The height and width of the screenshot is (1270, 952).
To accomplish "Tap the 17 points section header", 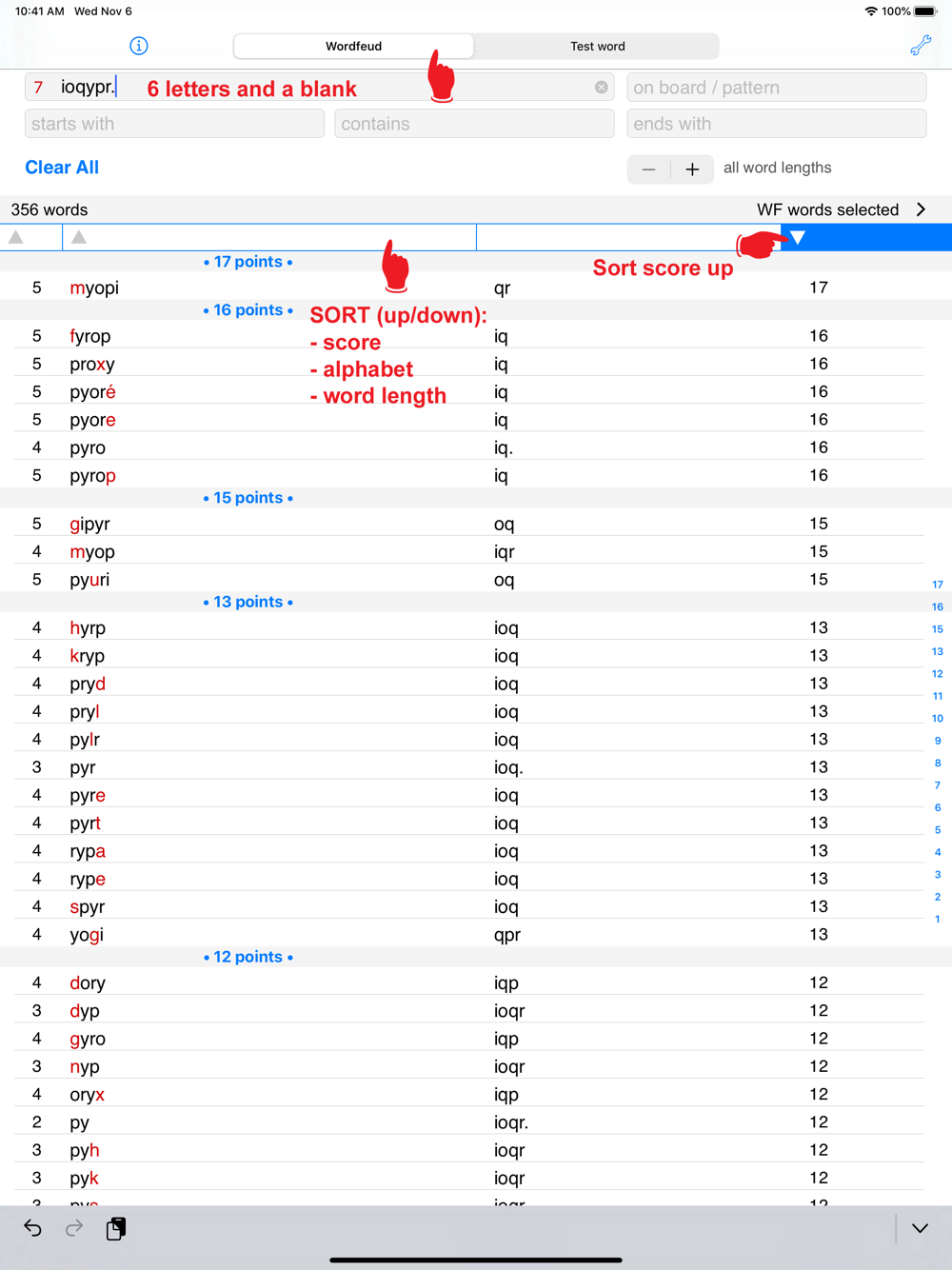I will [248, 262].
